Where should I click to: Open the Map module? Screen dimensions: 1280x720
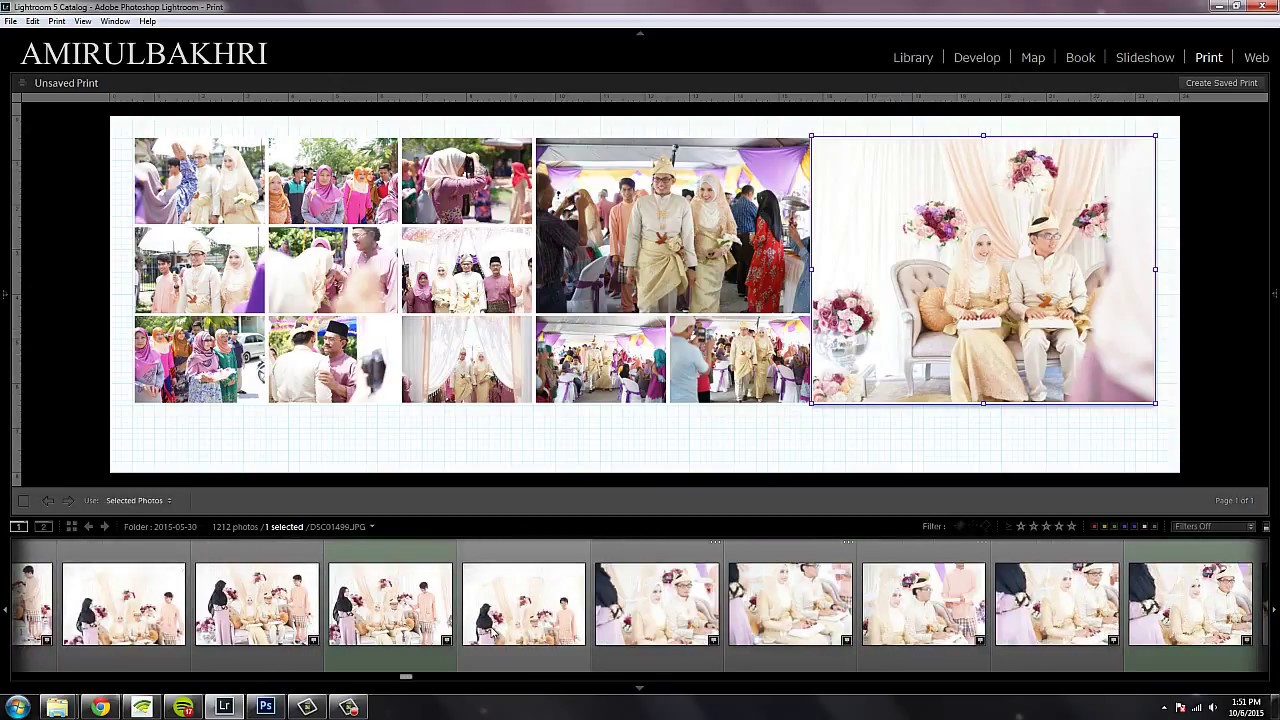(1033, 58)
